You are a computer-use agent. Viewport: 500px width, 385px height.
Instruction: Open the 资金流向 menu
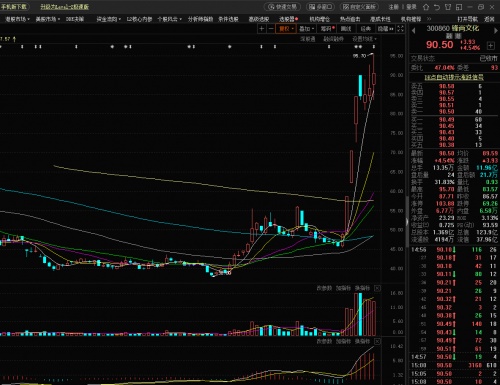click(109, 19)
